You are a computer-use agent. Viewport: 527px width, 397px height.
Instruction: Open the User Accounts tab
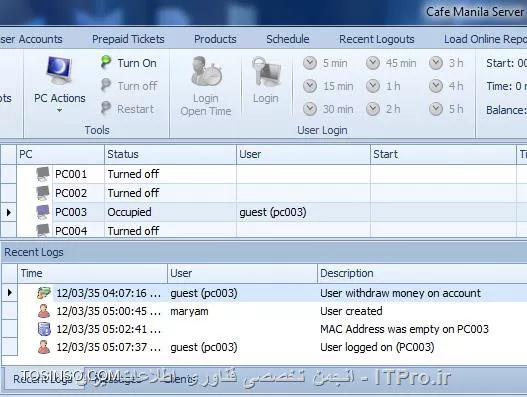pos(31,39)
